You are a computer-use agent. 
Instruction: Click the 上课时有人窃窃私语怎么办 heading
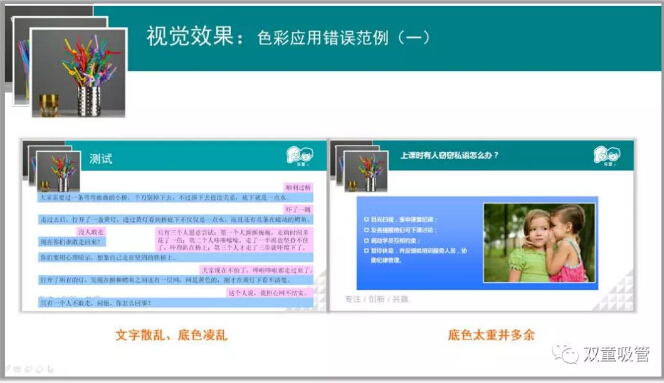pyautogui.click(x=449, y=155)
